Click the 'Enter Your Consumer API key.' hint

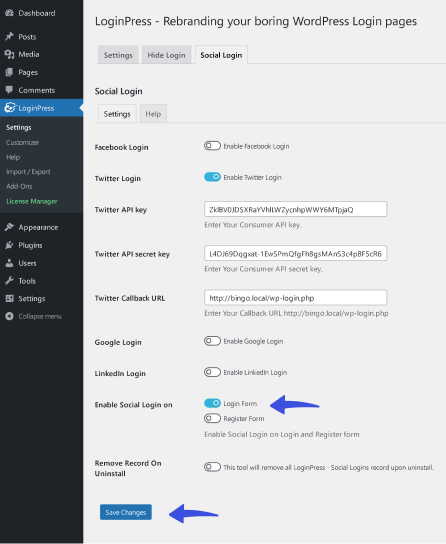253,225
